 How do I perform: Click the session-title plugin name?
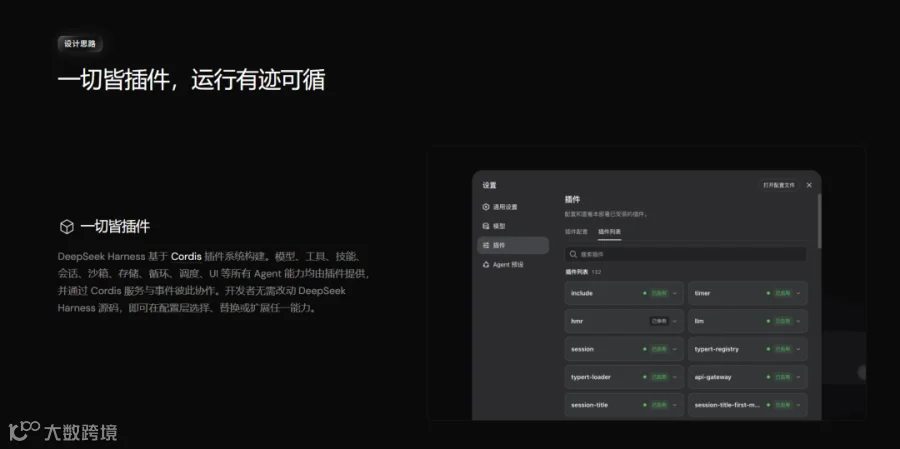tap(589, 405)
